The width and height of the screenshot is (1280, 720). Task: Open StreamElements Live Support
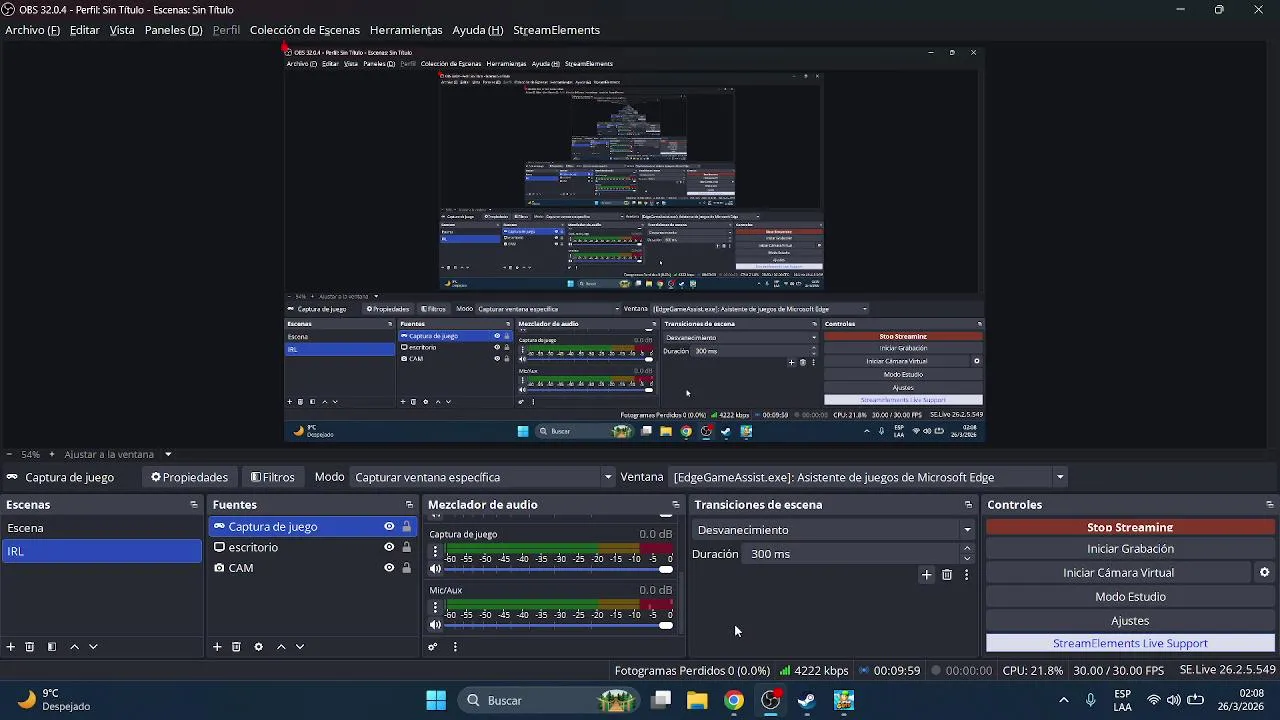tap(1130, 643)
